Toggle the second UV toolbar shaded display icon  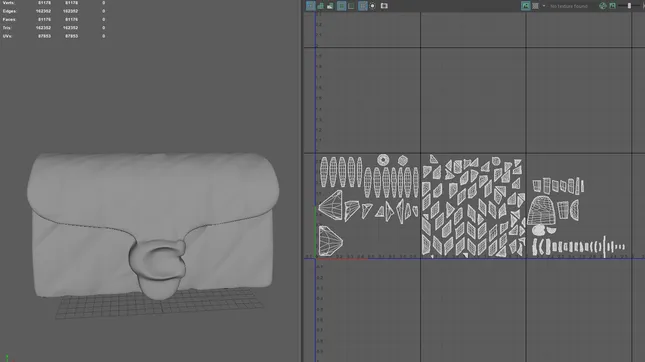pos(320,6)
